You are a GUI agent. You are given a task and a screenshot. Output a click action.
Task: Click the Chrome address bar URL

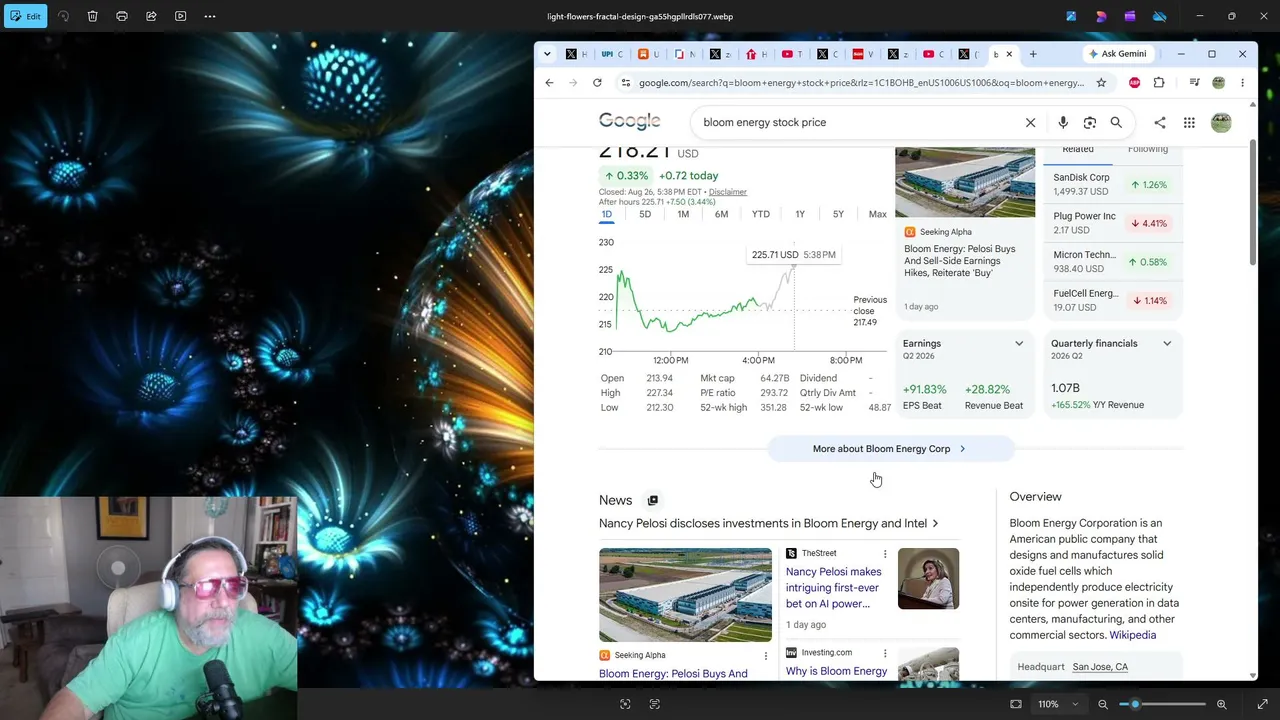click(x=861, y=83)
